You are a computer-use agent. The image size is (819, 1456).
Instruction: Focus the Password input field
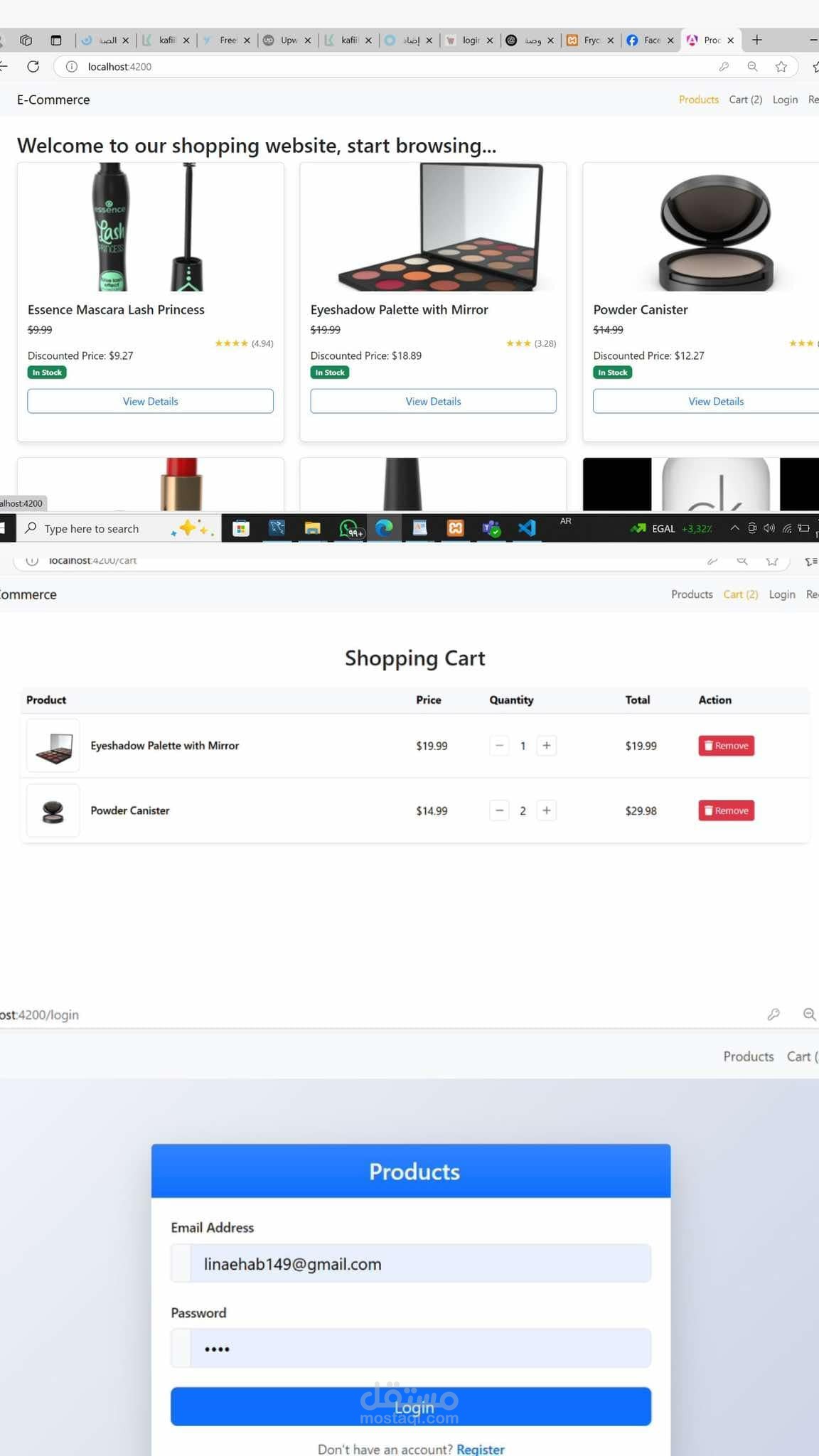tap(411, 1349)
